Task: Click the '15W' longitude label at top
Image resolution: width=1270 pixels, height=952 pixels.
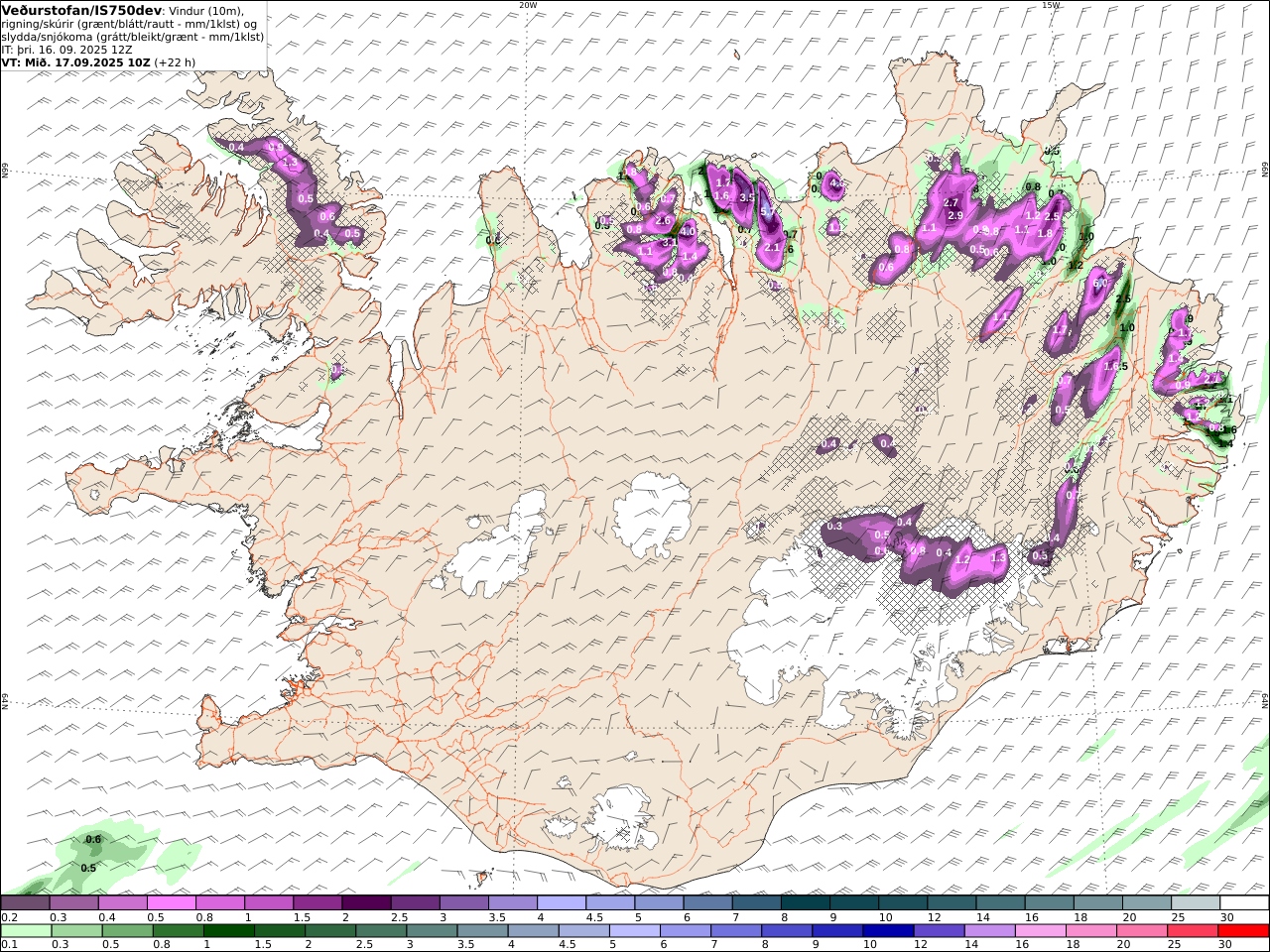Action: (1051, 5)
